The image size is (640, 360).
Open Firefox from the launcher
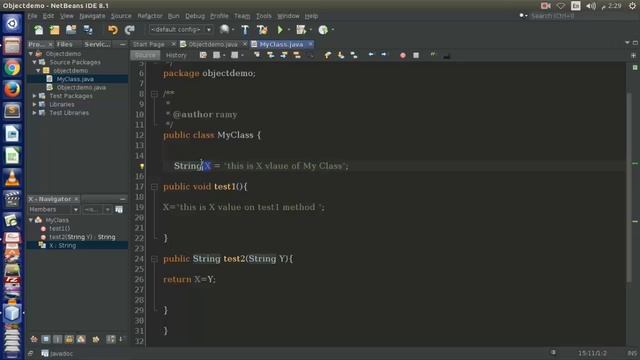(12, 89)
